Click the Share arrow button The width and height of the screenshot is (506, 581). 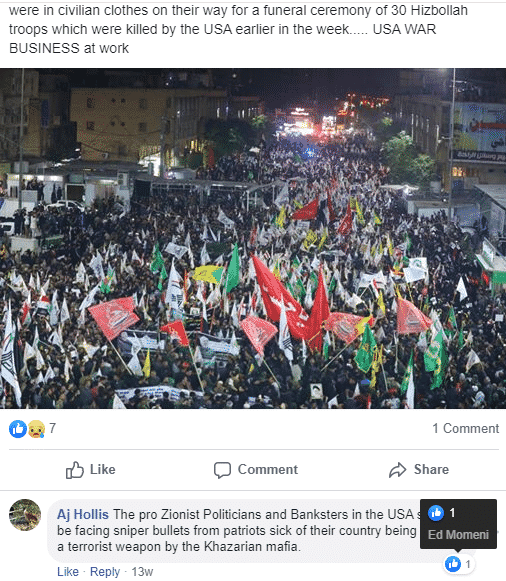point(419,469)
